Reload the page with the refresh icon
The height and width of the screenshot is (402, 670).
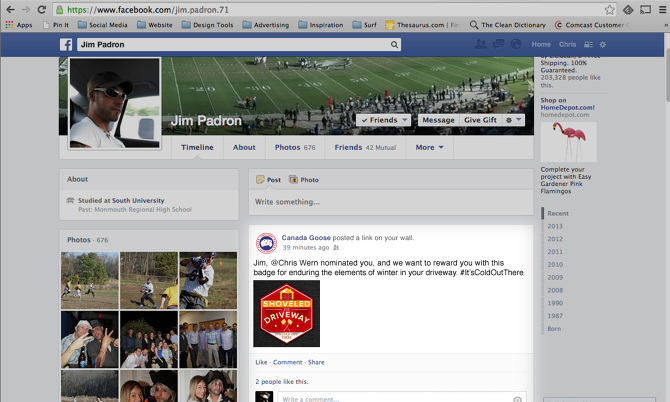[x=41, y=9]
